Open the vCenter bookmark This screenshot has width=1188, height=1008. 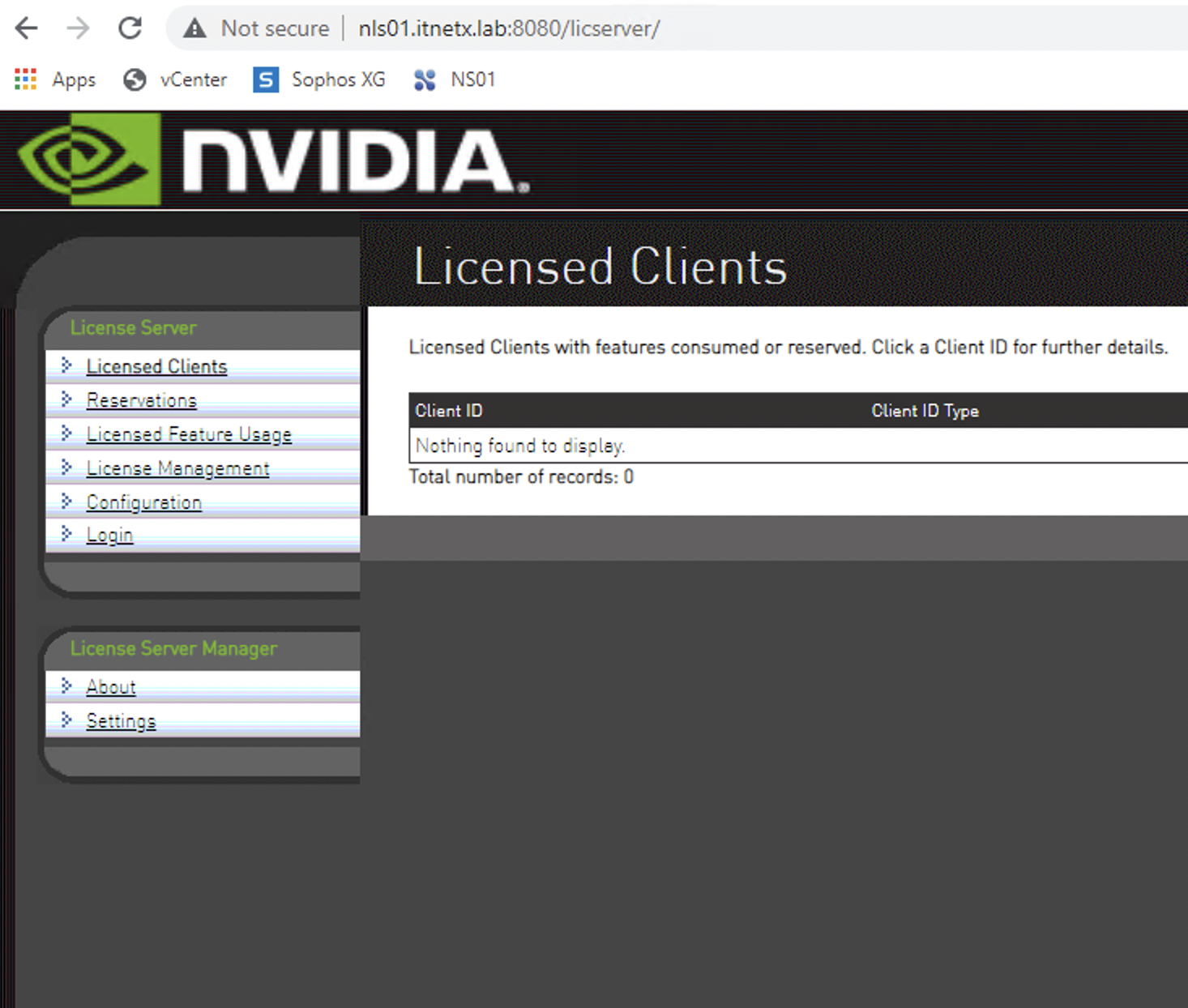click(x=175, y=79)
